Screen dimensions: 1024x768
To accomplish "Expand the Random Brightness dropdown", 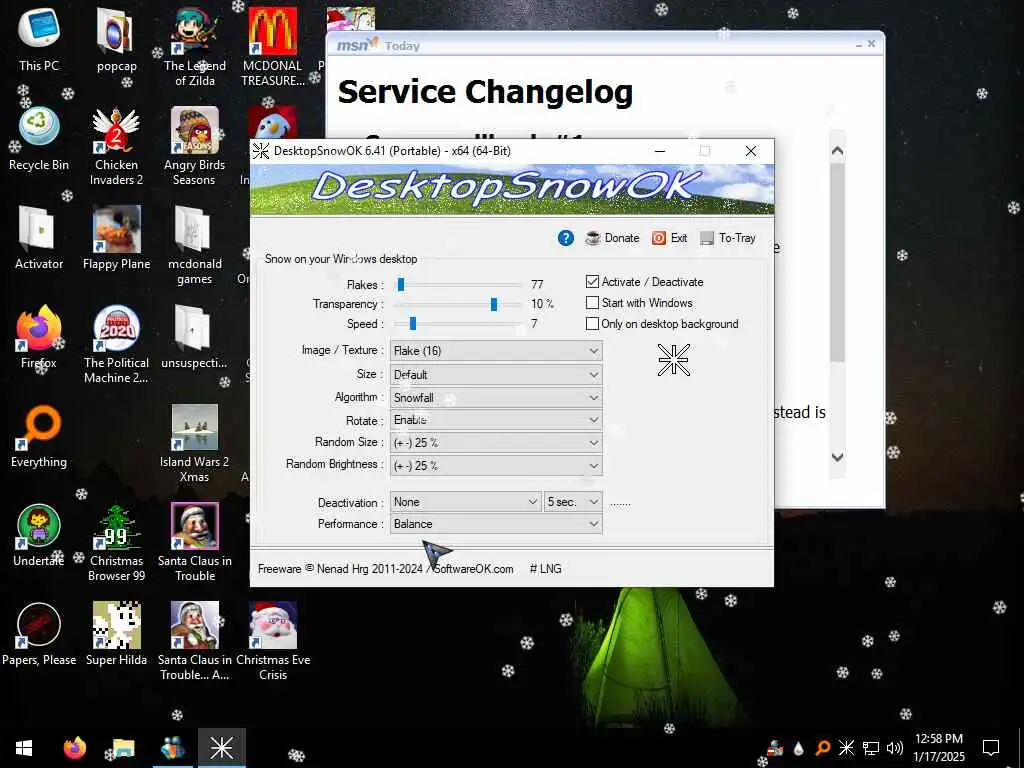I will [496, 465].
